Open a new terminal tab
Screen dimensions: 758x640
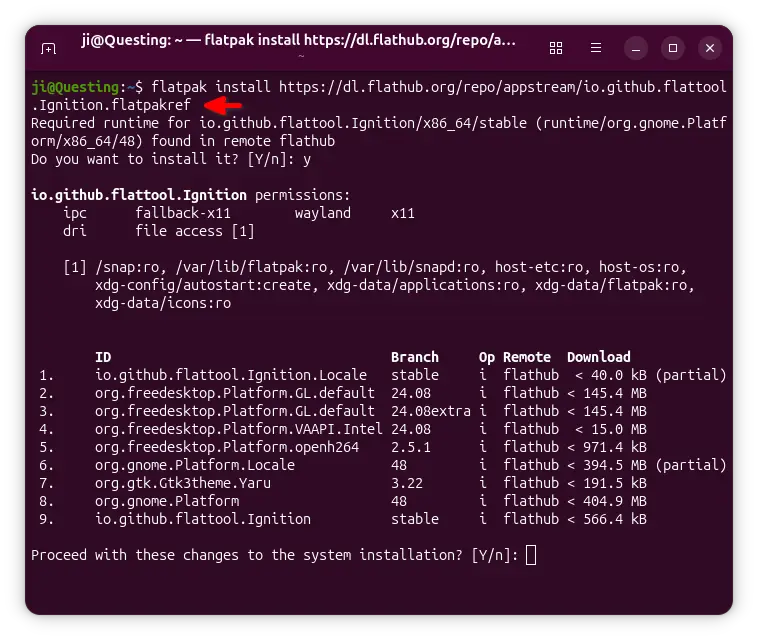48,48
